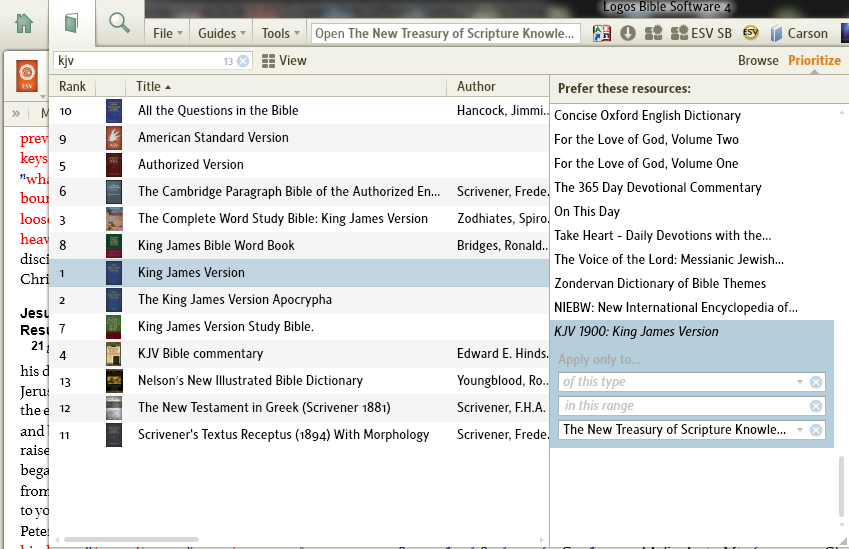Image resolution: width=849 pixels, height=549 pixels.
Task: Select Take Heart - Daily Devotions entry
Action: click(662, 236)
